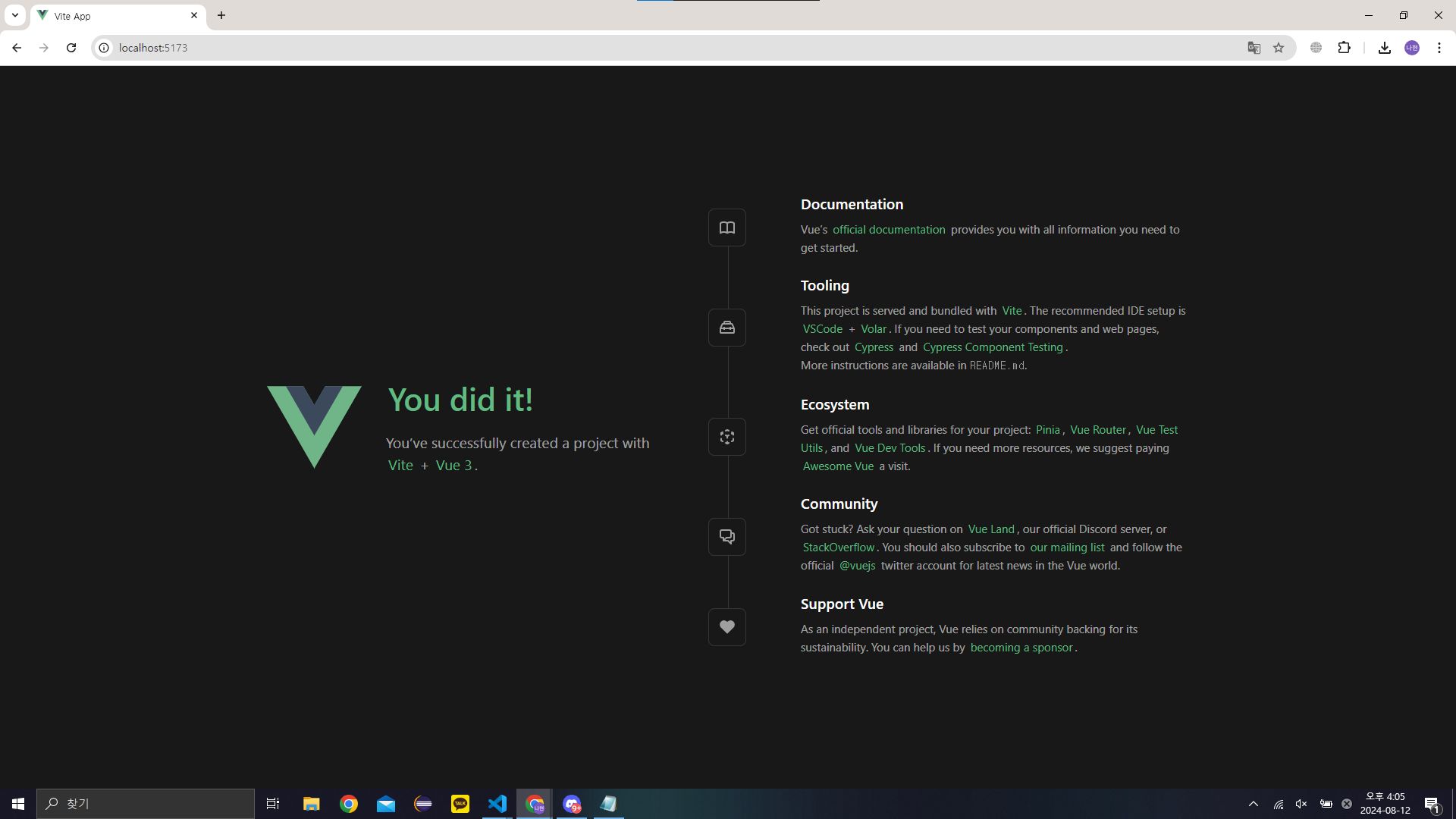The image size is (1456, 819).
Task: Open the translate page icon
Action: (1254, 48)
